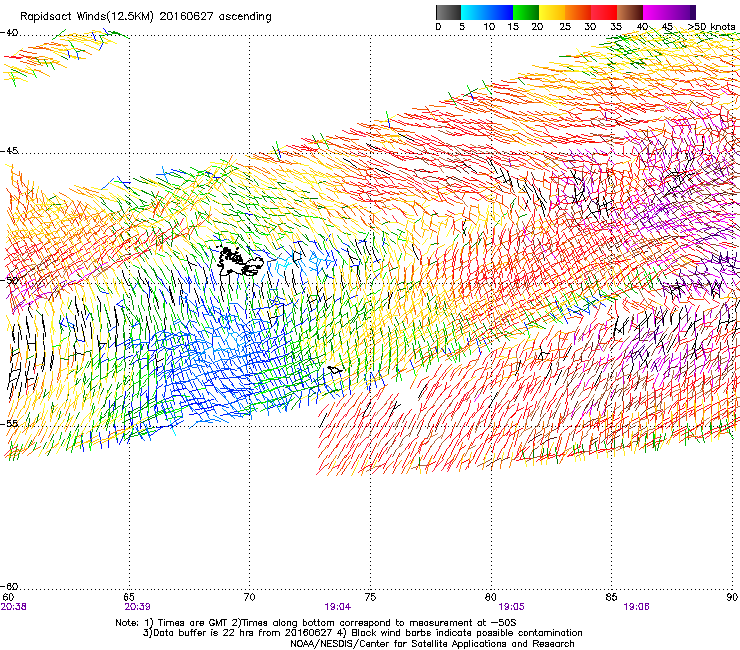Click the '80' longitude axis label

(x=491, y=597)
